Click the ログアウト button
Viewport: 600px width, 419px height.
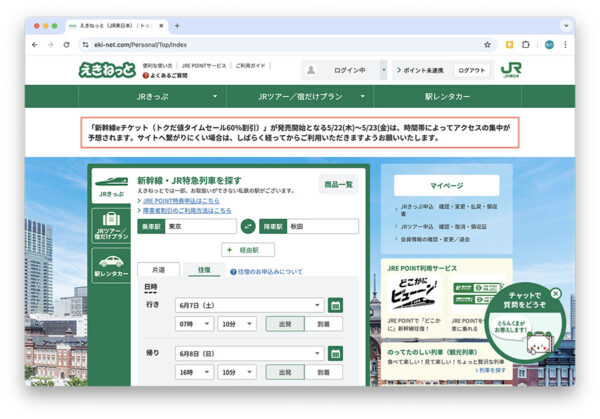[471, 70]
